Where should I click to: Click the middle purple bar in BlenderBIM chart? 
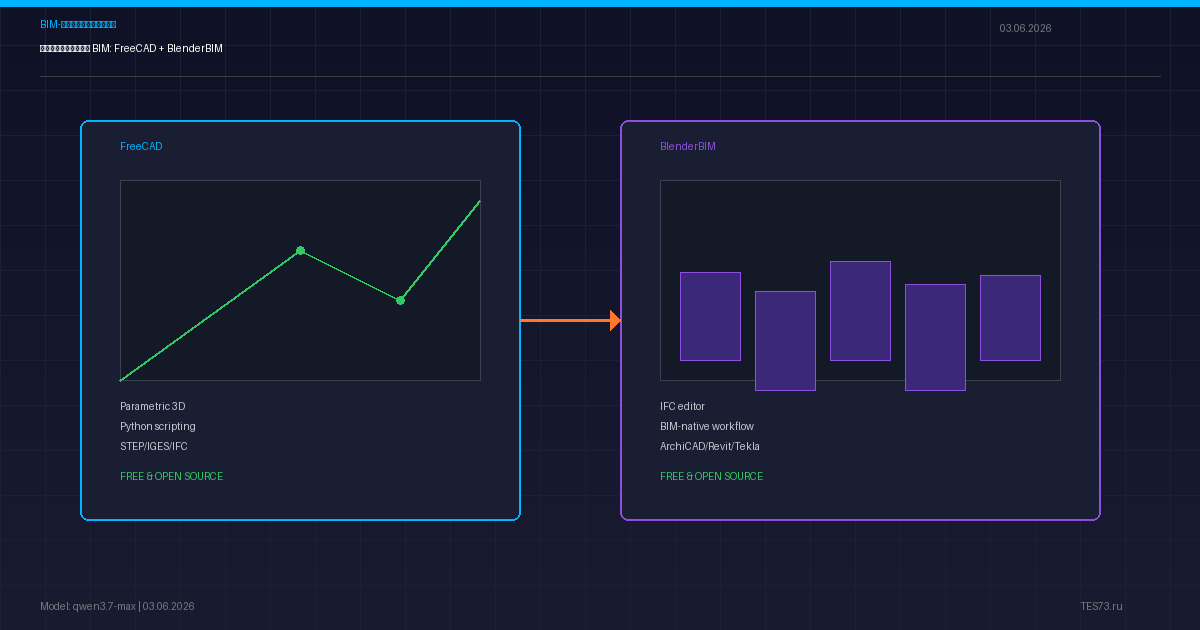pyautogui.click(x=860, y=311)
